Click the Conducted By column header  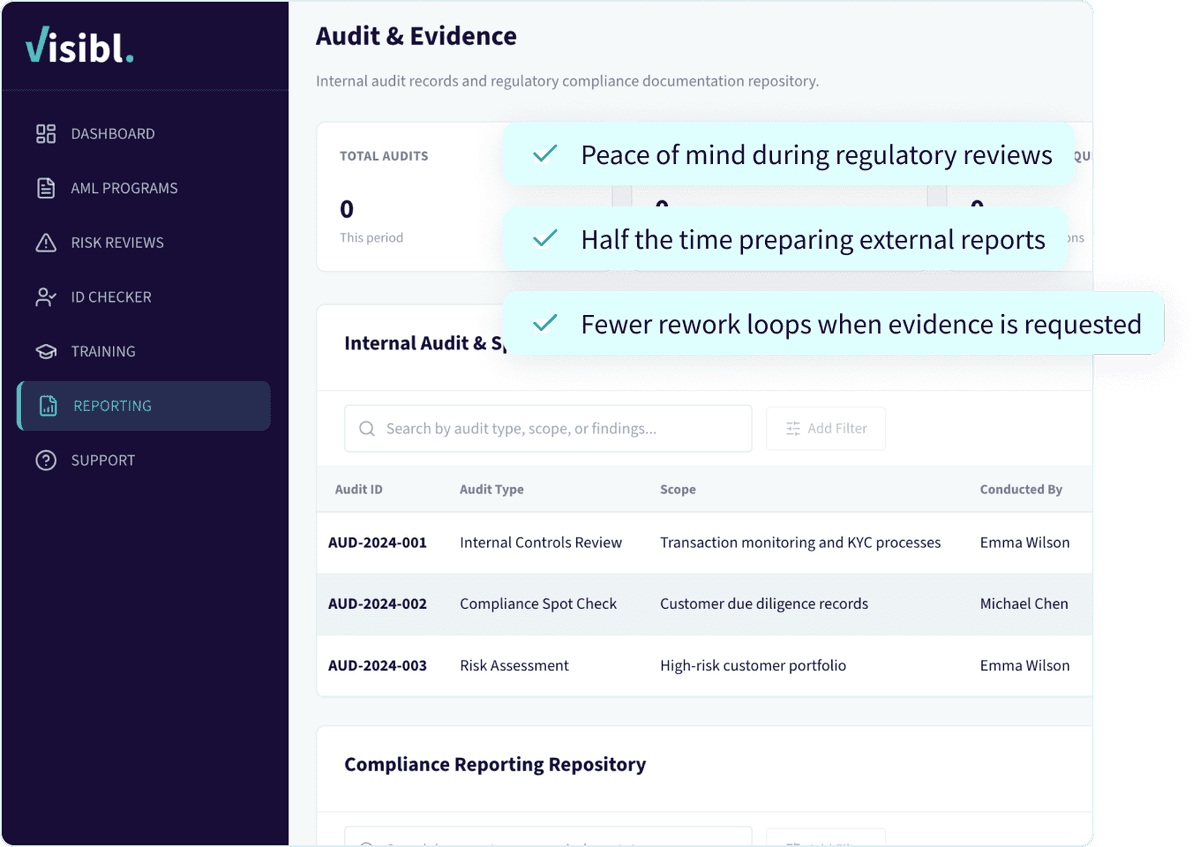coord(1021,490)
